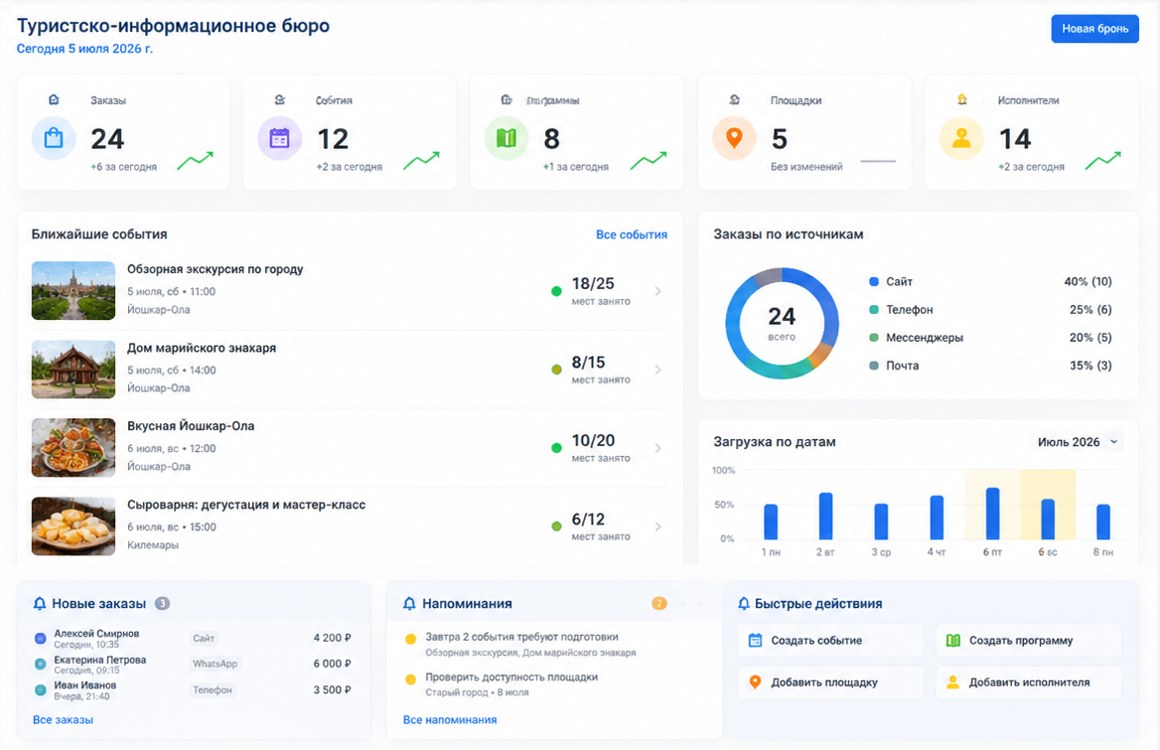This screenshot has height=750, width=1160.
Task: Expand the Вкусная Йошкар-Ола row chevron
Action: [658, 448]
